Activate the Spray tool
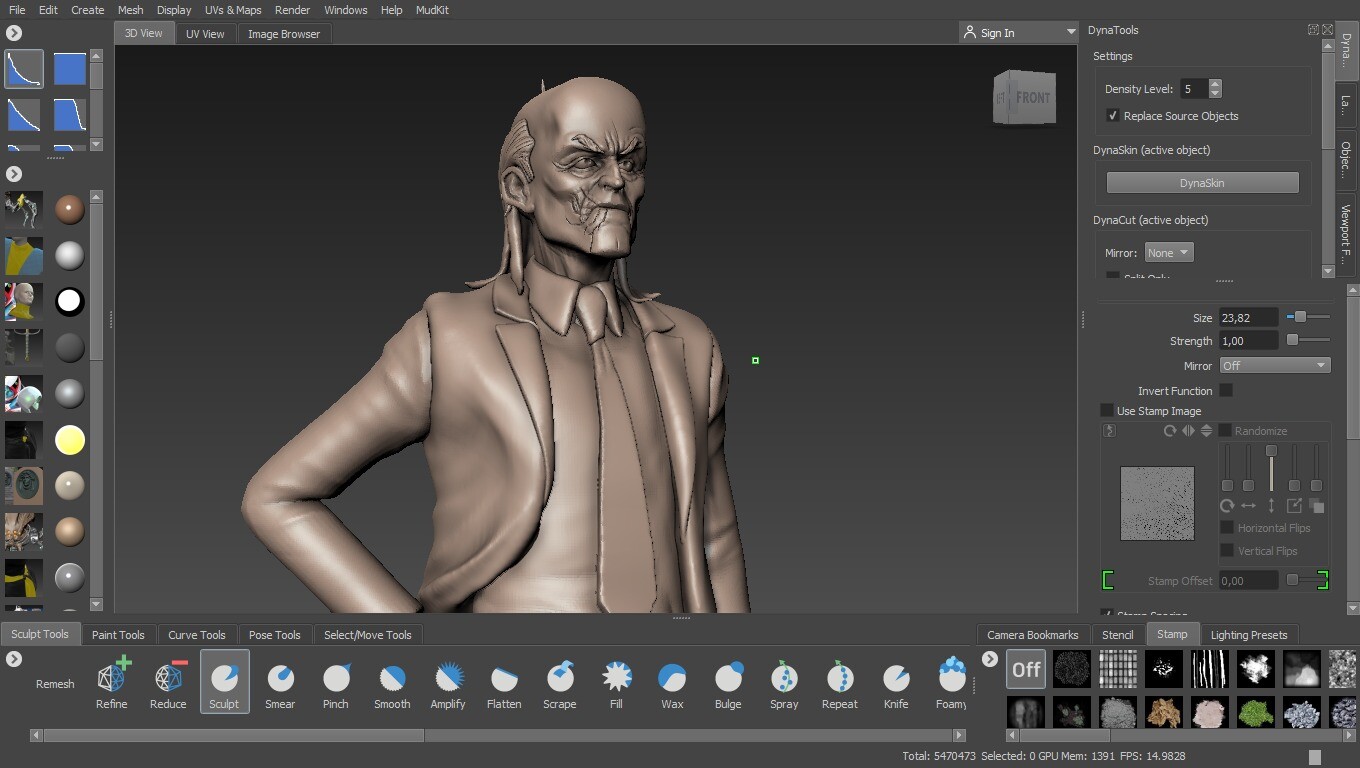This screenshot has height=768, width=1360. (x=784, y=683)
